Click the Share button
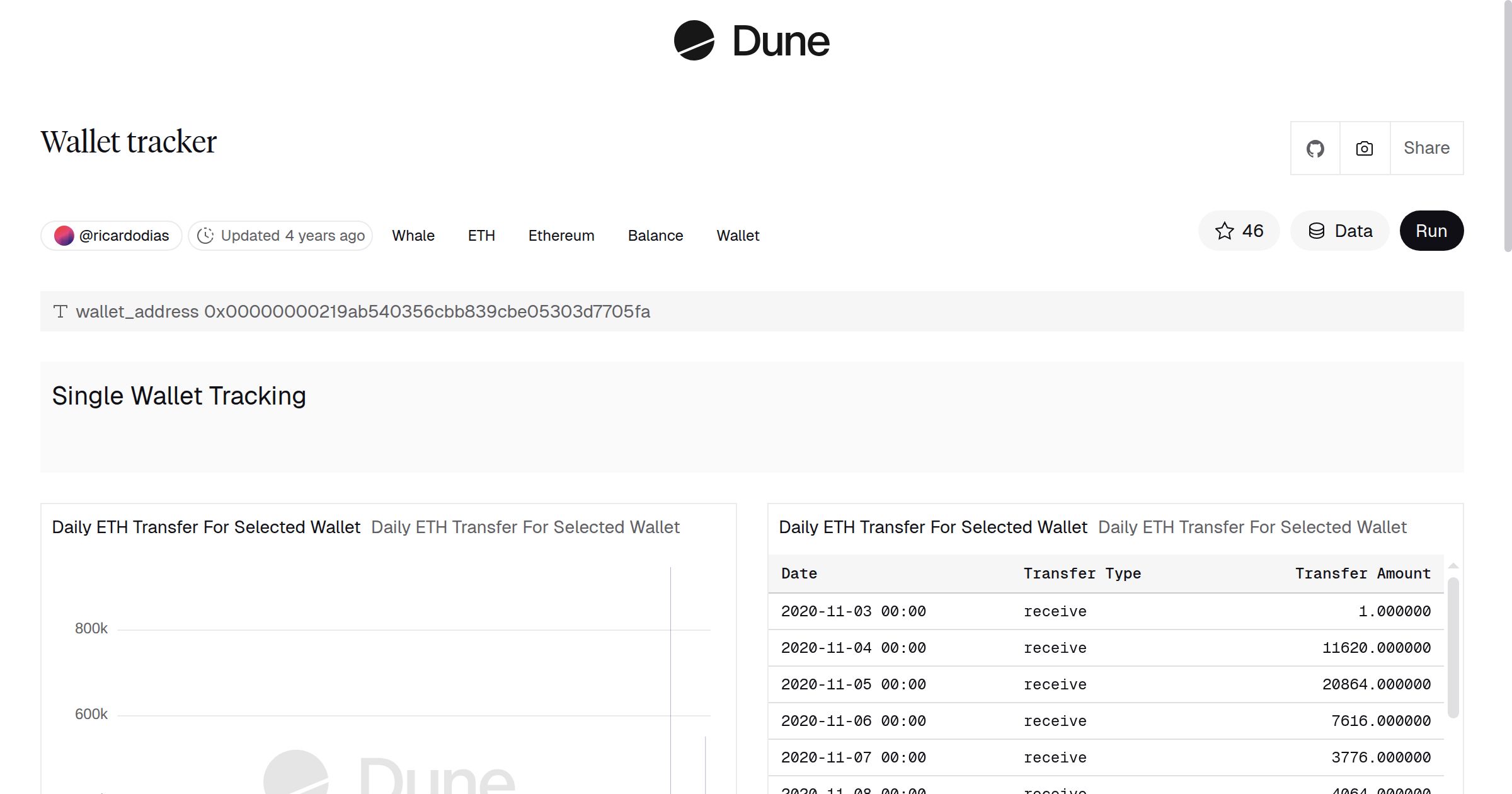Screen dimensions: 1512x794 [x=1426, y=148]
